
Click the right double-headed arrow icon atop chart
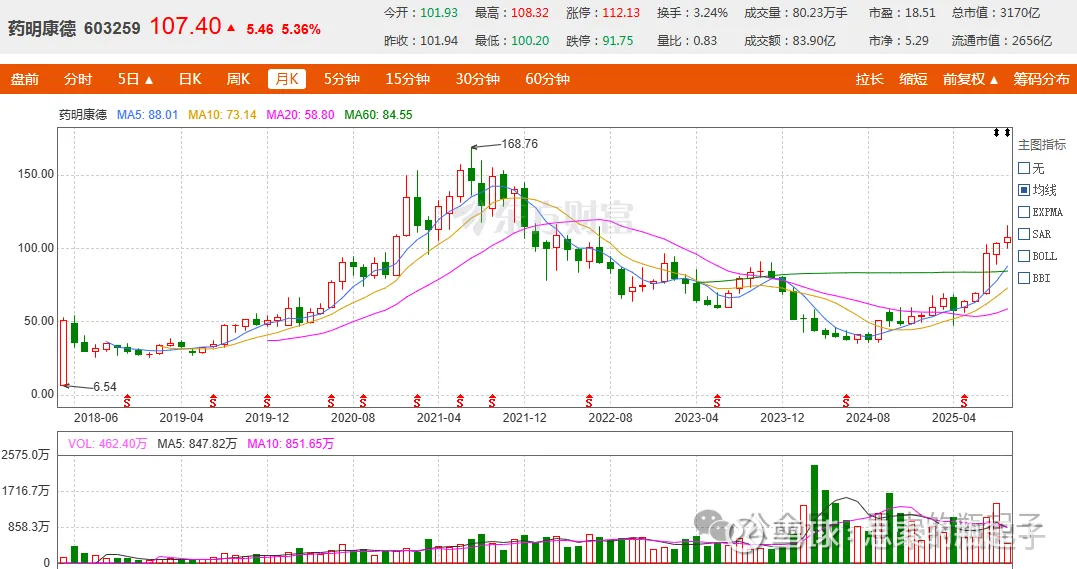1007,132
